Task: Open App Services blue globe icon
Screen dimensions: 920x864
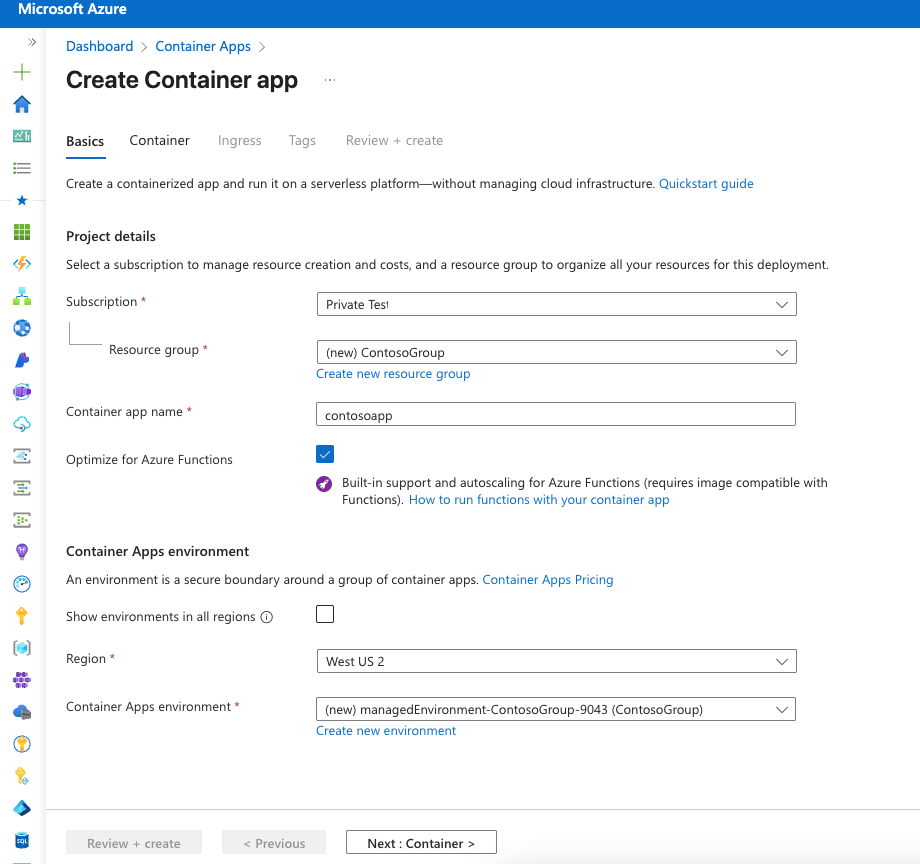Action: pyautogui.click(x=22, y=328)
